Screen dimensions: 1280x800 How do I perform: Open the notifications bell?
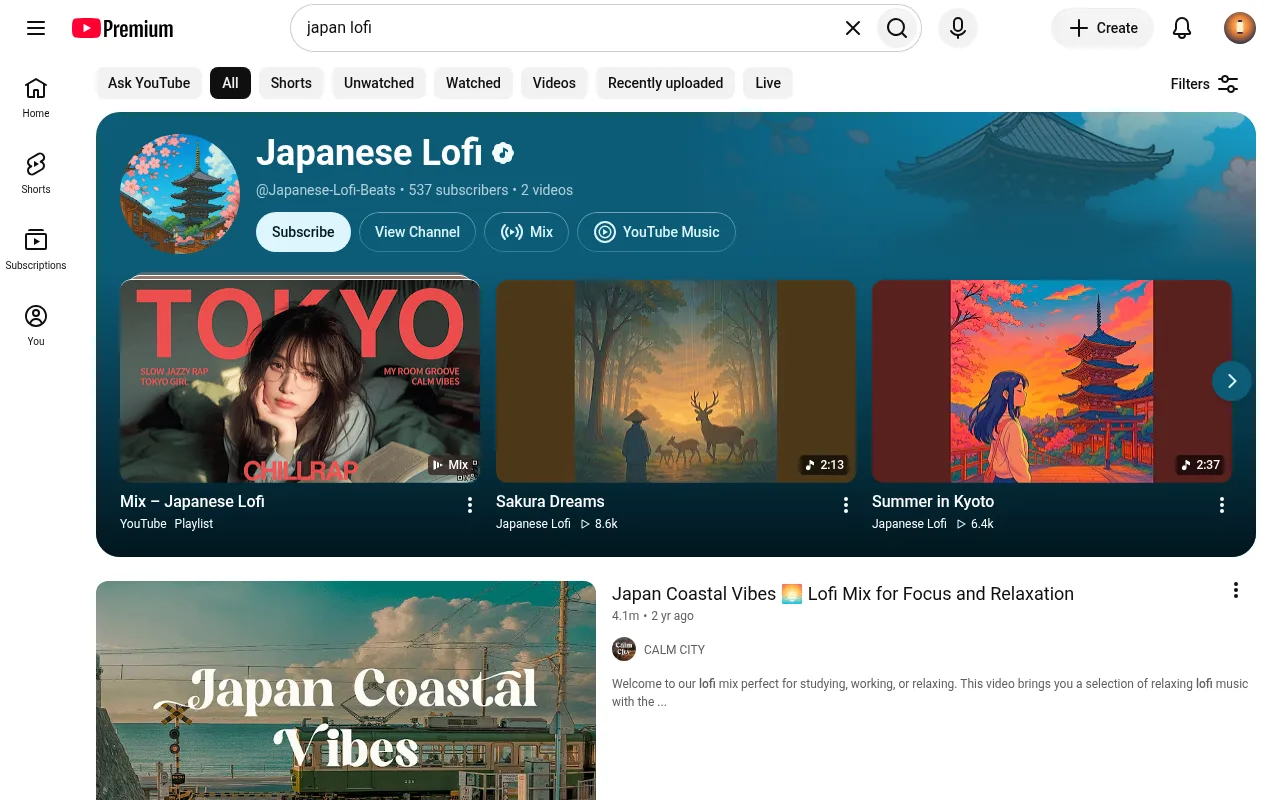click(x=1182, y=28)
